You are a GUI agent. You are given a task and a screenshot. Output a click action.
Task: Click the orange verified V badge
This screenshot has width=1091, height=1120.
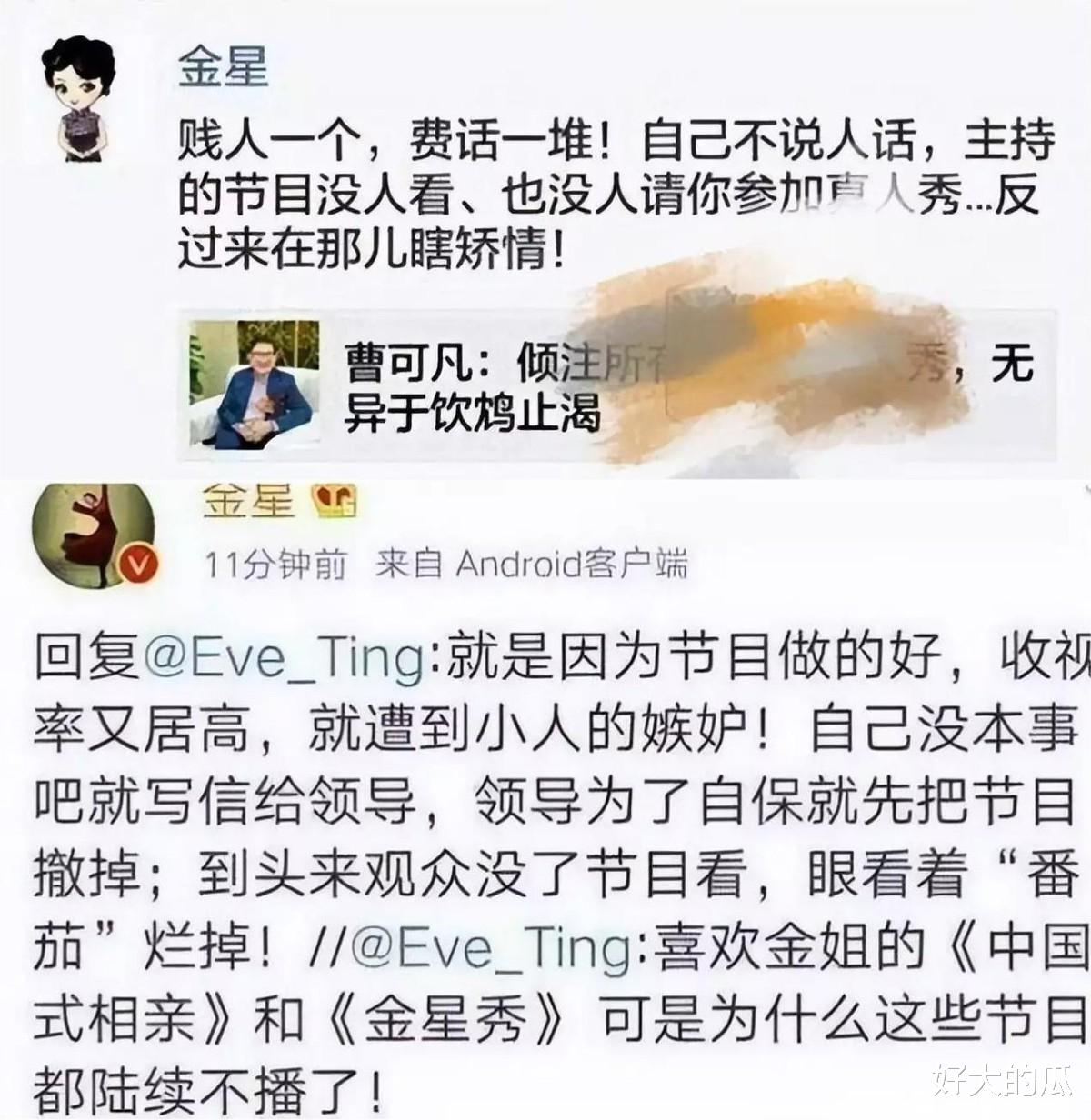point(139,566)
